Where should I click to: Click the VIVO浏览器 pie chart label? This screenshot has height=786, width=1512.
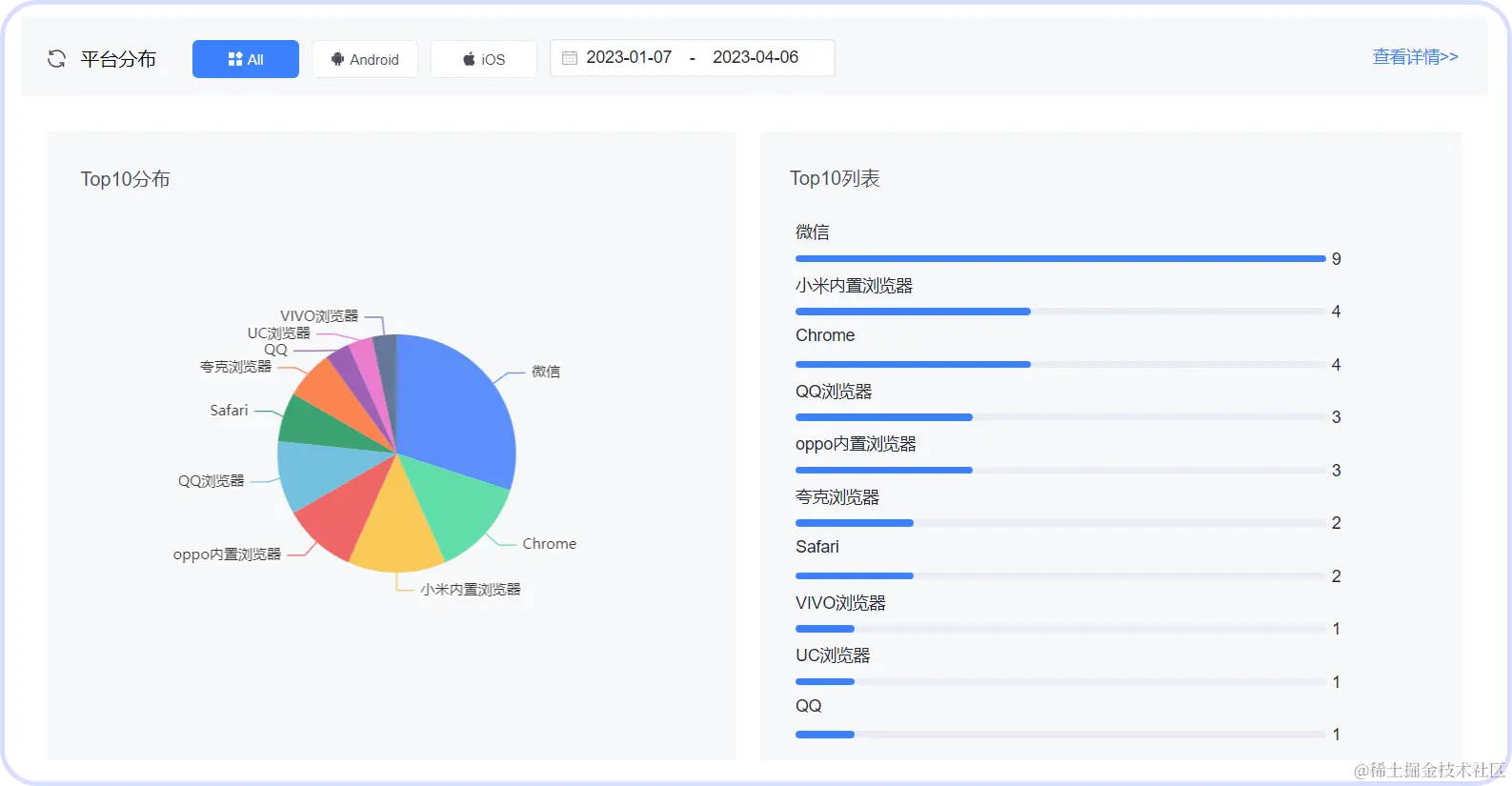(x=319, y=316)
